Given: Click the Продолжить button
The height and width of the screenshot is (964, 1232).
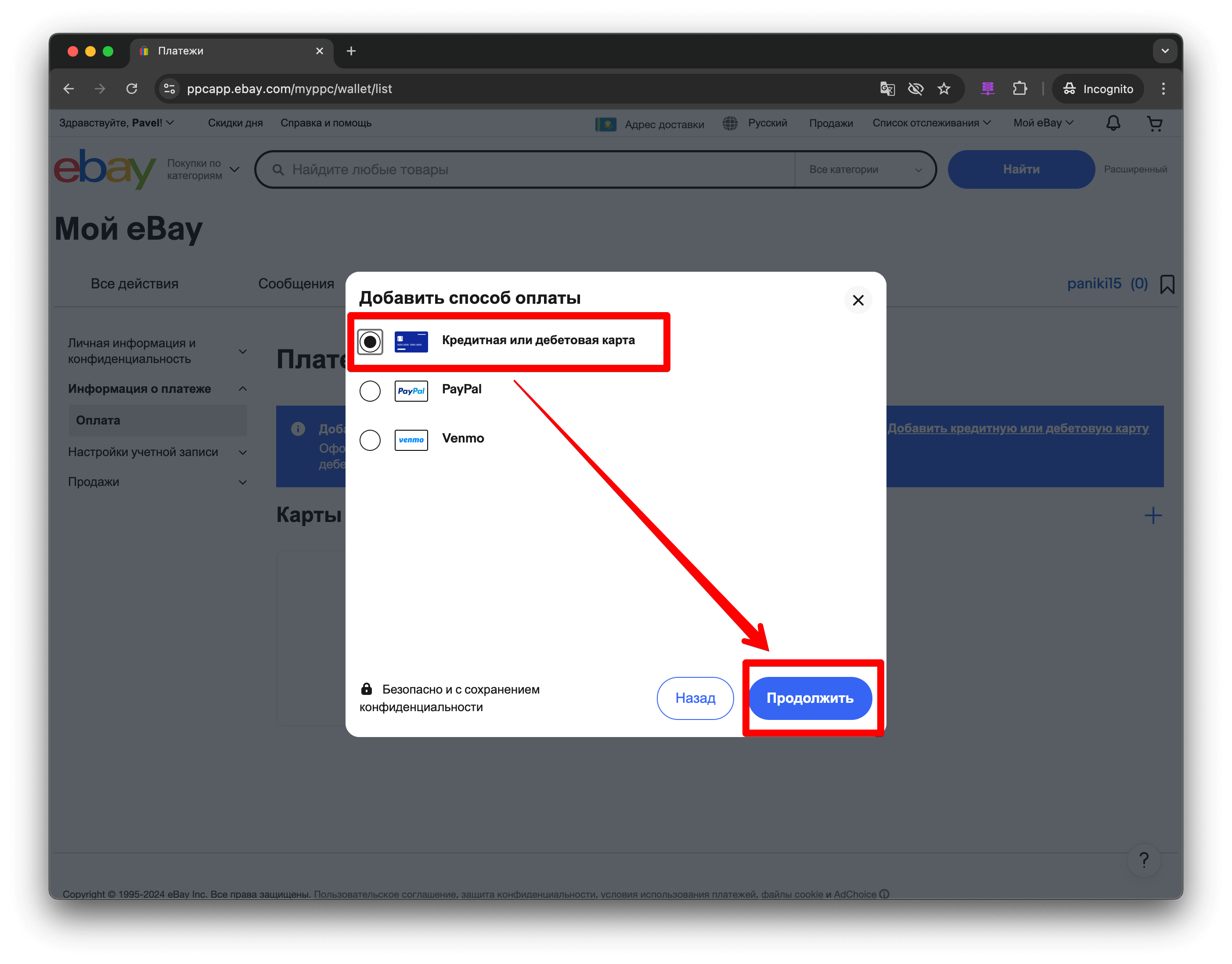Looking at the screenshot, I should click(x=810, y=698).
